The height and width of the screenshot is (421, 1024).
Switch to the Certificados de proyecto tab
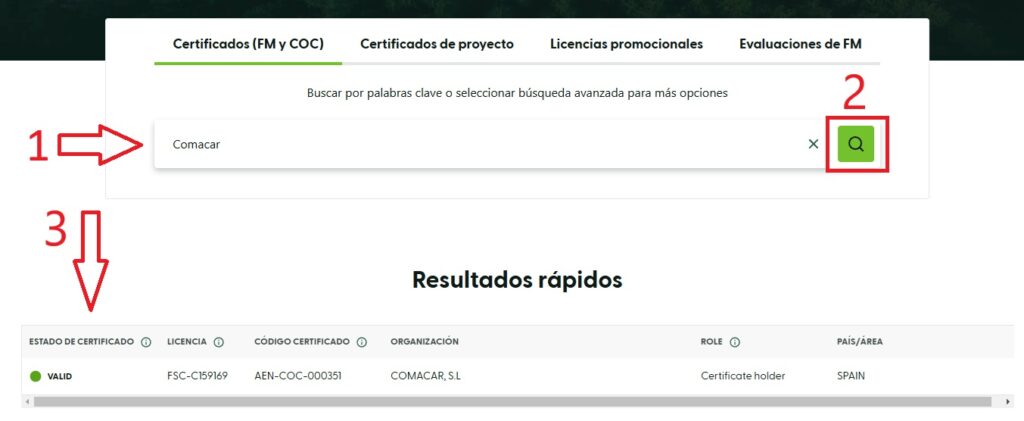(x=436, y=44)
